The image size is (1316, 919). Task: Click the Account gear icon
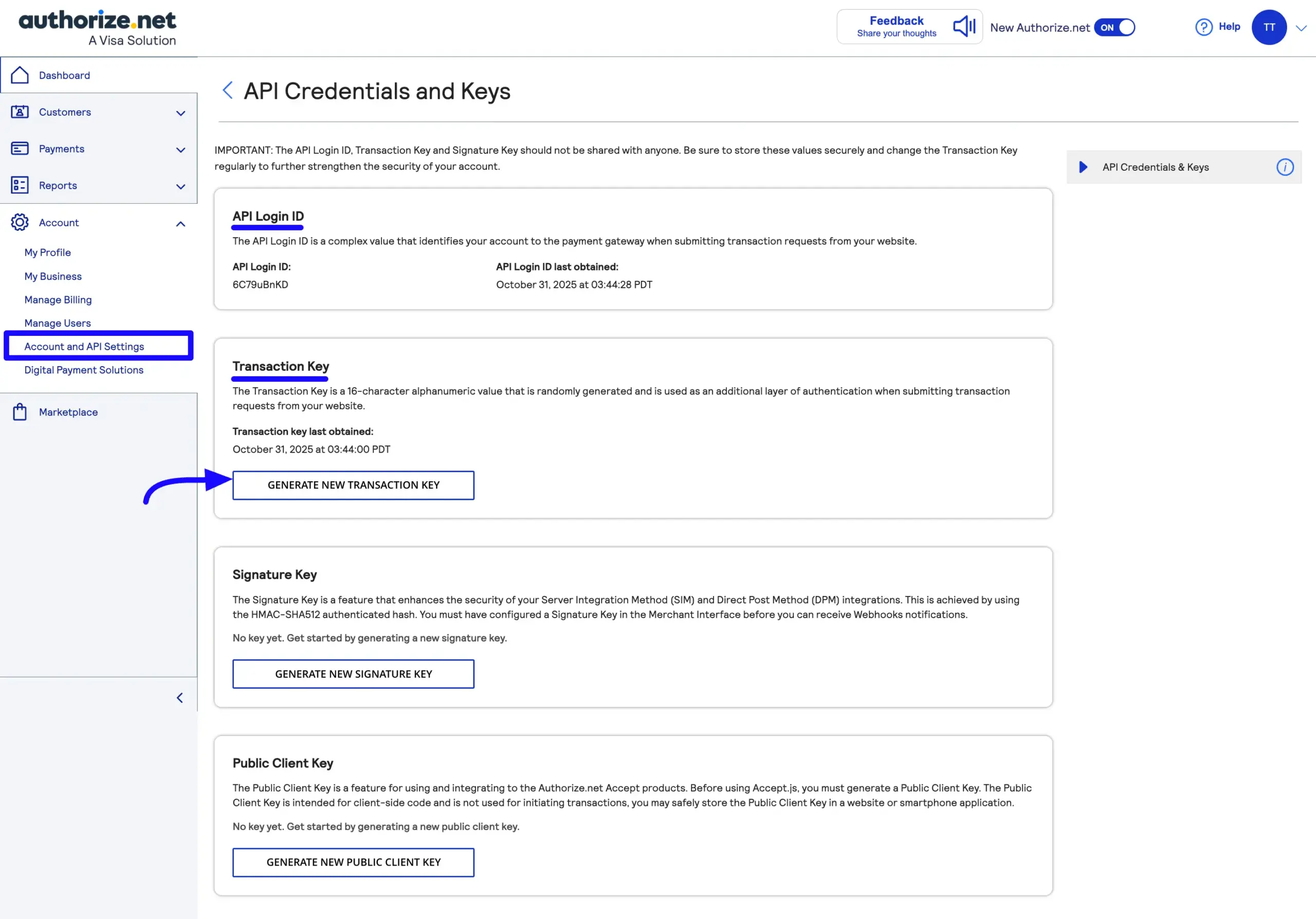(21, 223)
